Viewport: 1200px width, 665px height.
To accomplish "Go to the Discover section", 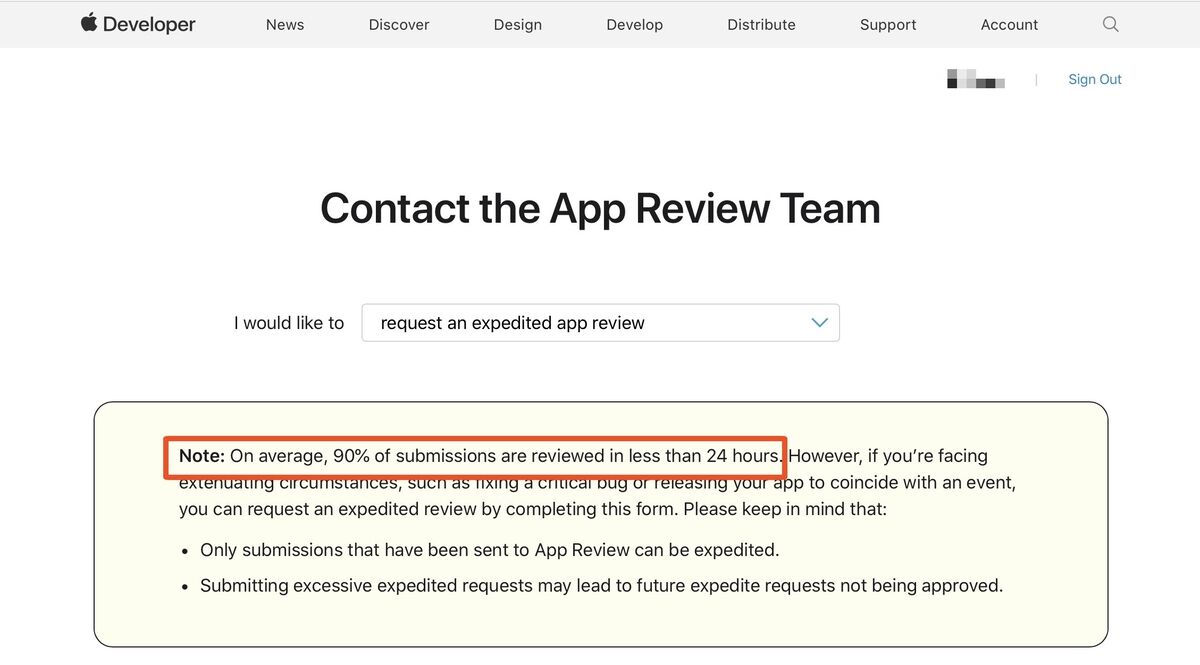I will point(399,25).
